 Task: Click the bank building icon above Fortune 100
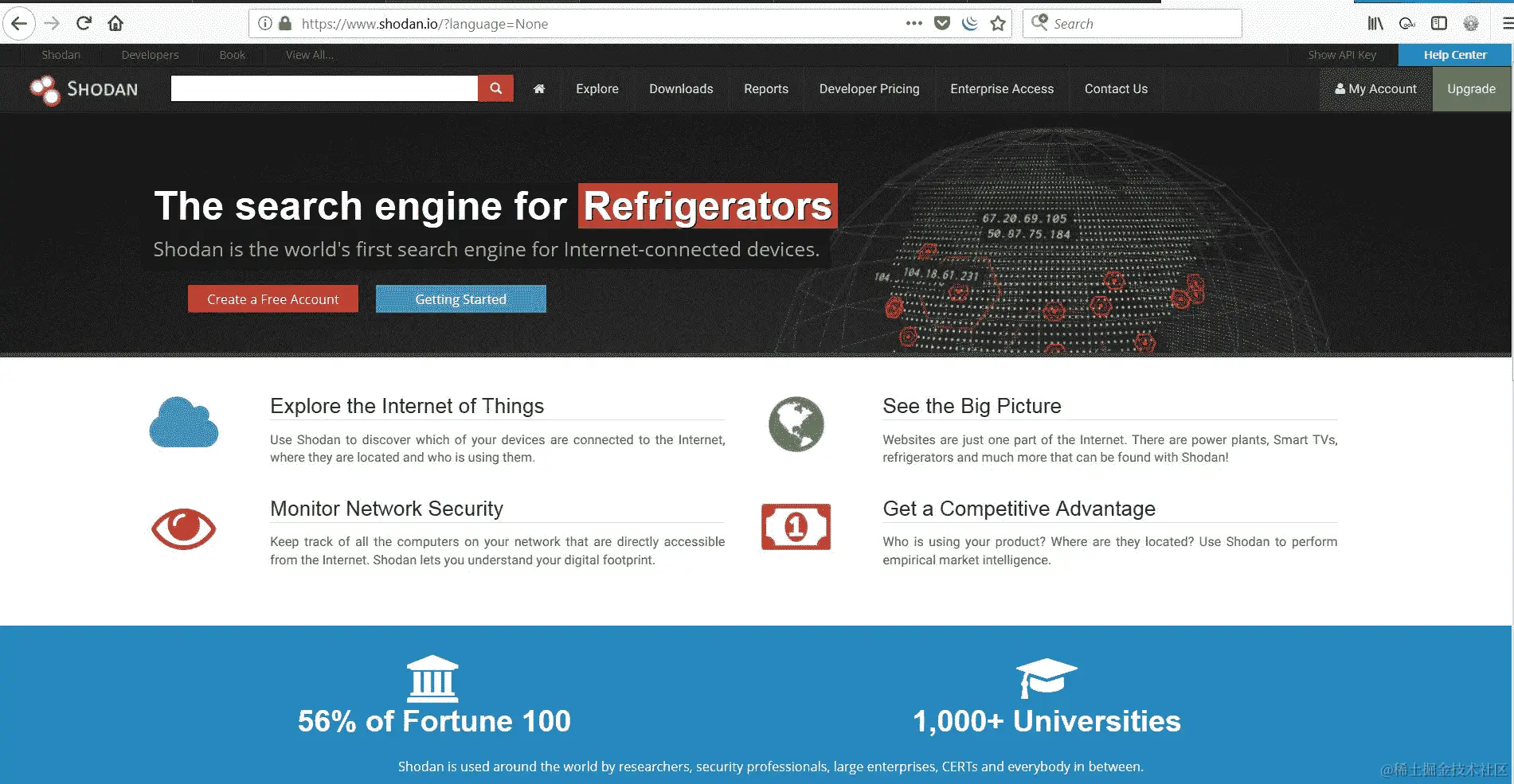(x=432, y=679)
